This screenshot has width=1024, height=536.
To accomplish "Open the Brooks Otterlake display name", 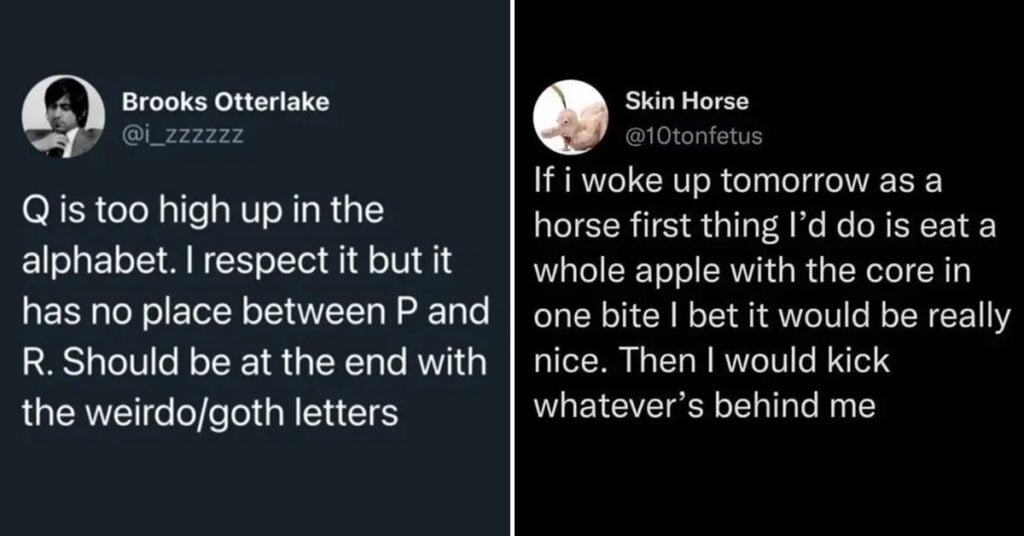I will pos(225,102).
